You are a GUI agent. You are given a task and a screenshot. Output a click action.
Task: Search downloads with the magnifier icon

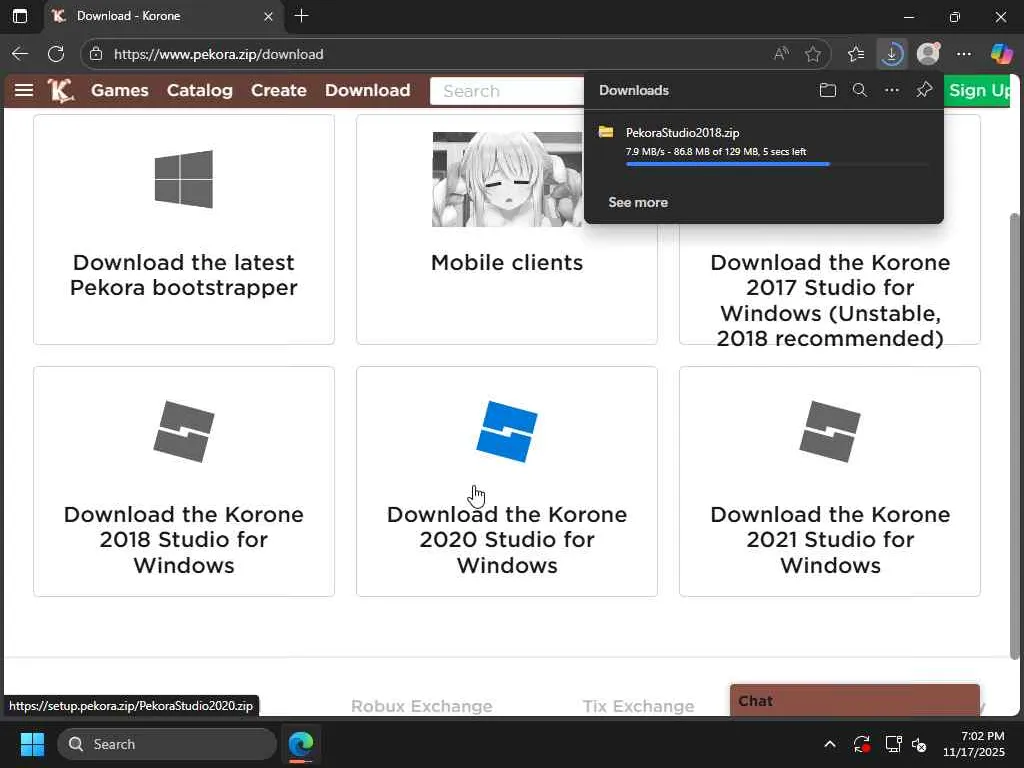[x=860, y=90]
